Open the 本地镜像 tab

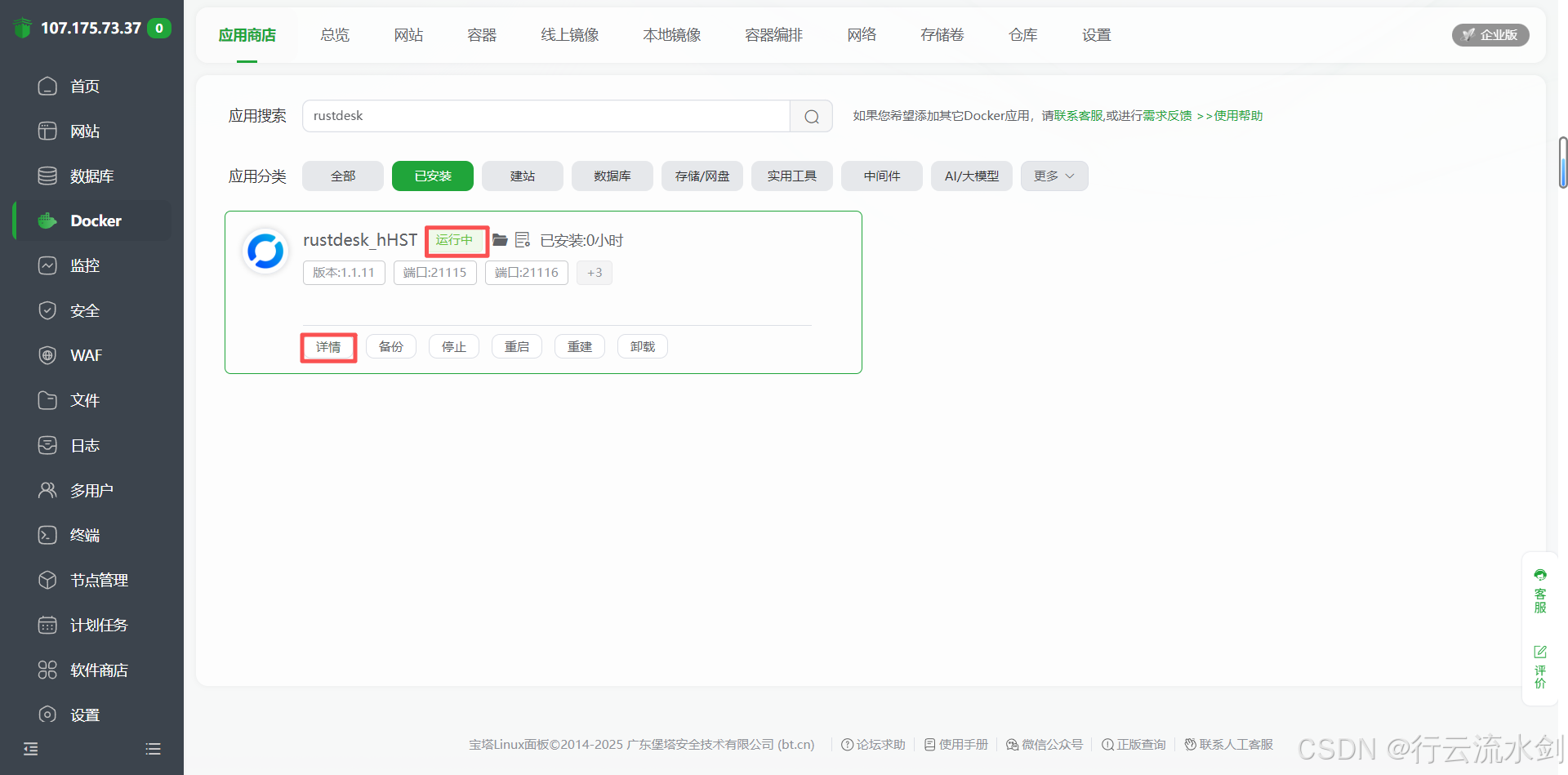671,35
